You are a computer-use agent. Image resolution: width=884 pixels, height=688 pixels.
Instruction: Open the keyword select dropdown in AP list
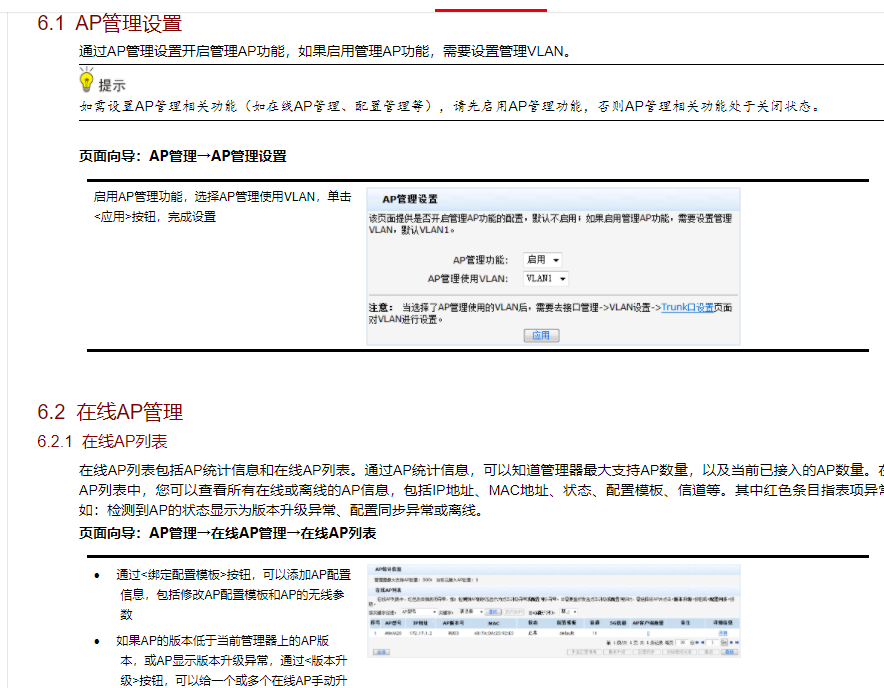(471, 612)
